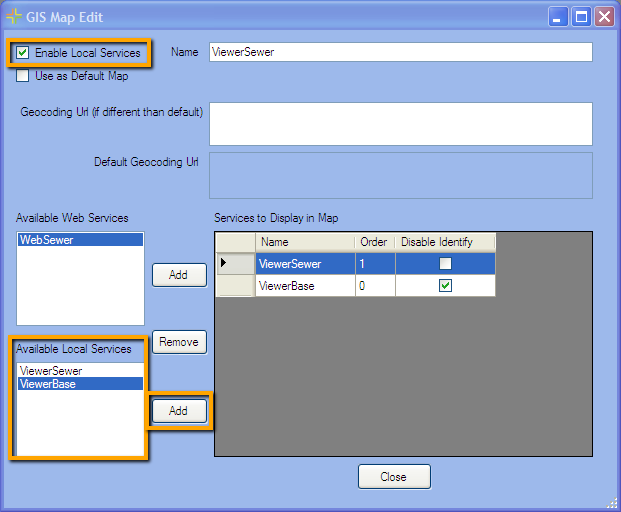Close the GIS Map Edit window
This screenshot has height=512, width=621.
(x=604, y=17)
